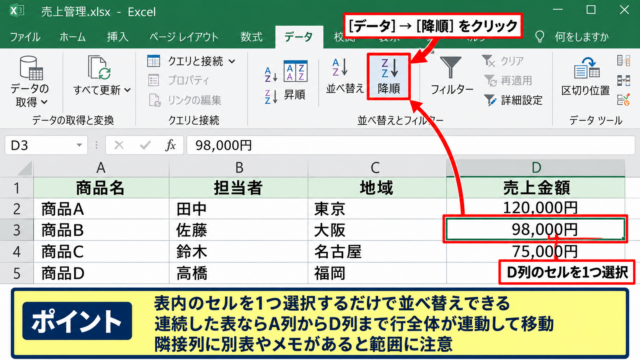Click Reapply filter (再適用)
The height and width of the screenshot is (360, 640).
[508, 80]
